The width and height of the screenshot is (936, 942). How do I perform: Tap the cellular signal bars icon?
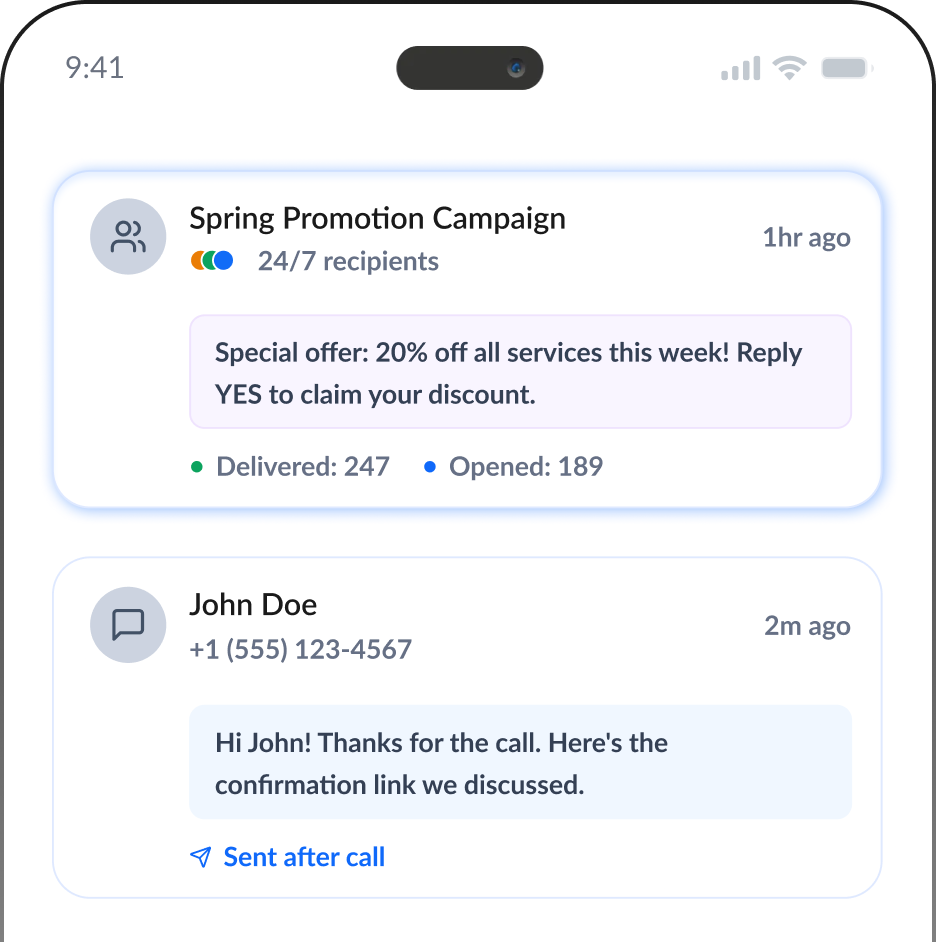(x=740, y=68)
